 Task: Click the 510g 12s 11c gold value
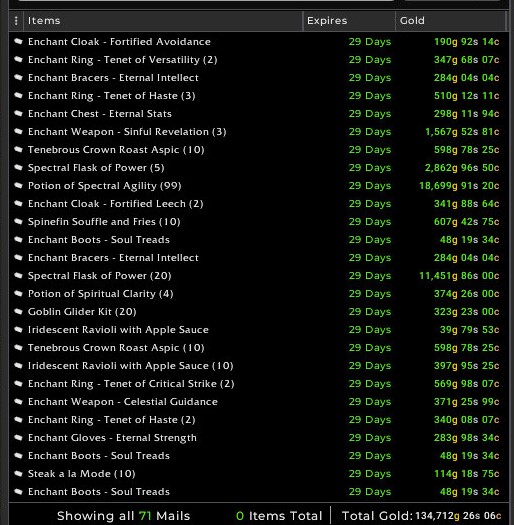coord(466,95)
